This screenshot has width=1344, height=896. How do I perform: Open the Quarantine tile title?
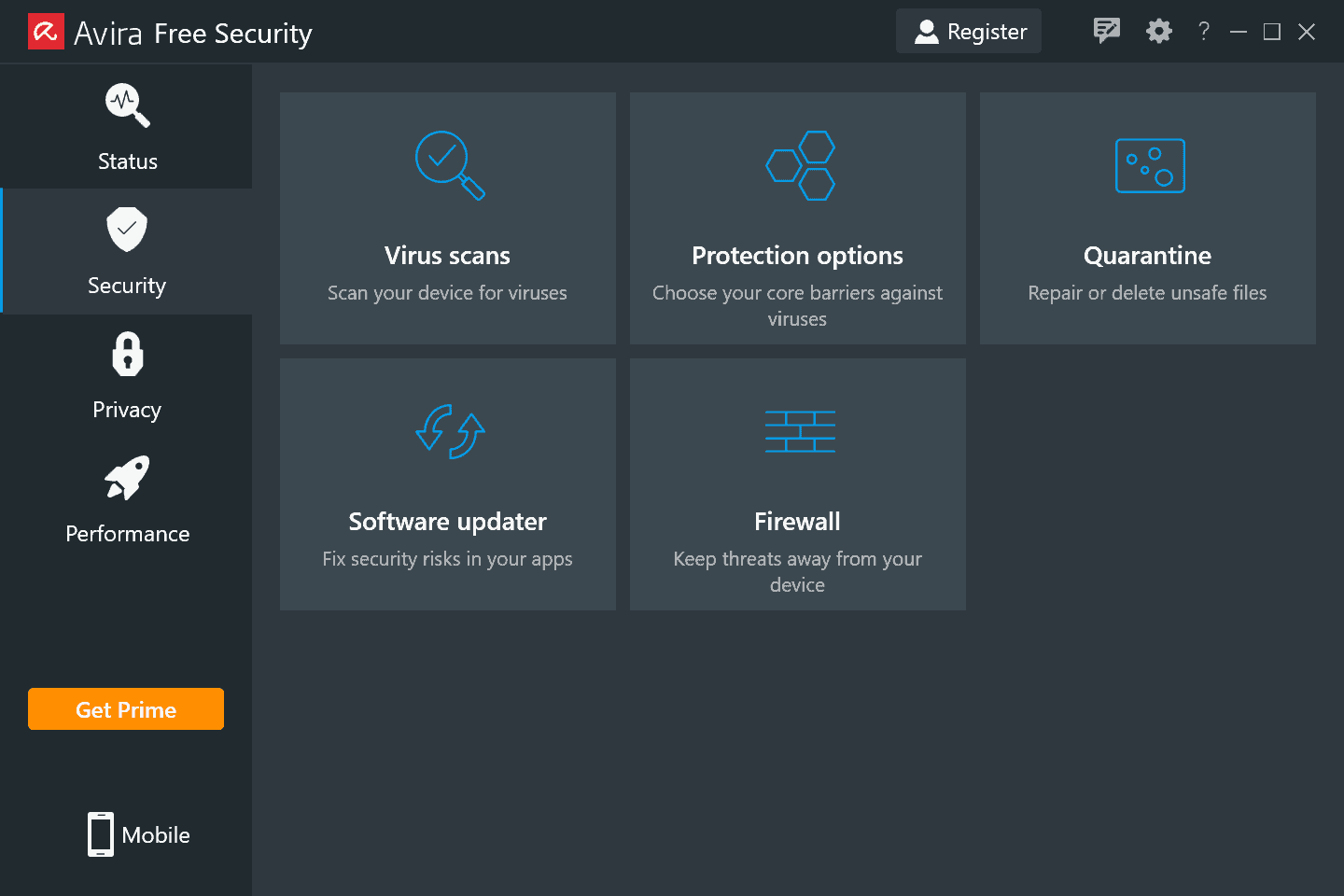[x=1147, y=256]
